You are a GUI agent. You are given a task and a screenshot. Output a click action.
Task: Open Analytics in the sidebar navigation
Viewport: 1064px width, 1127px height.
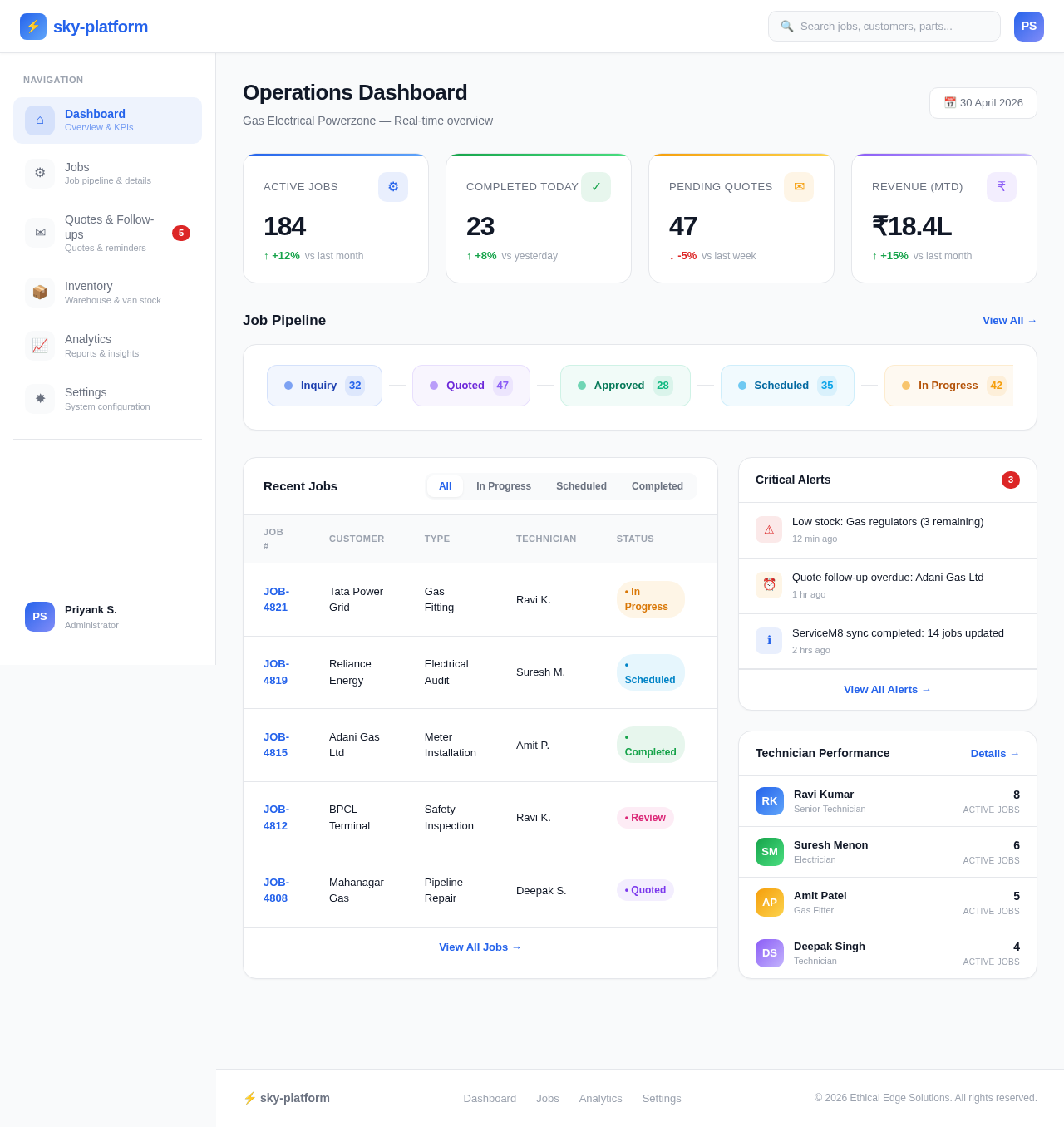(107, 346)
